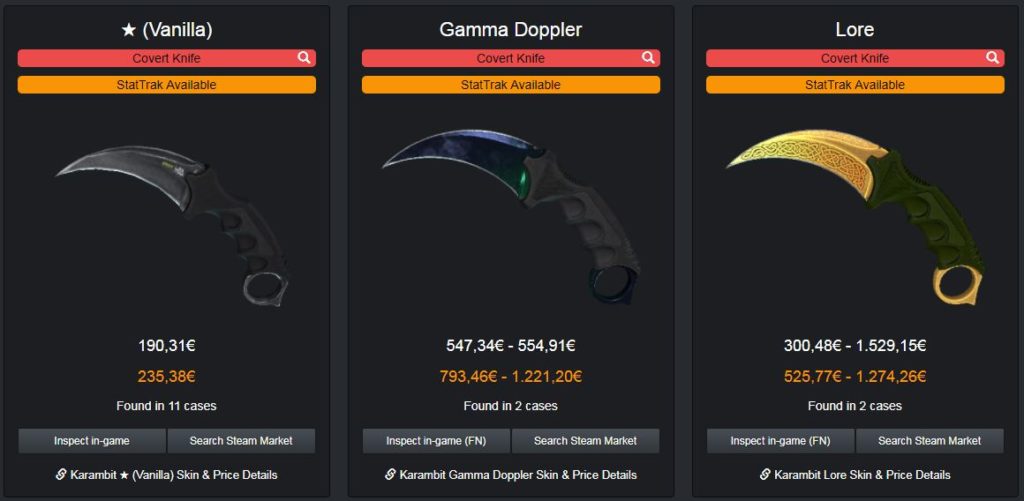
Task: Click the chain link icon beside Karambit Vanilla details
Action: click(61, 474)
